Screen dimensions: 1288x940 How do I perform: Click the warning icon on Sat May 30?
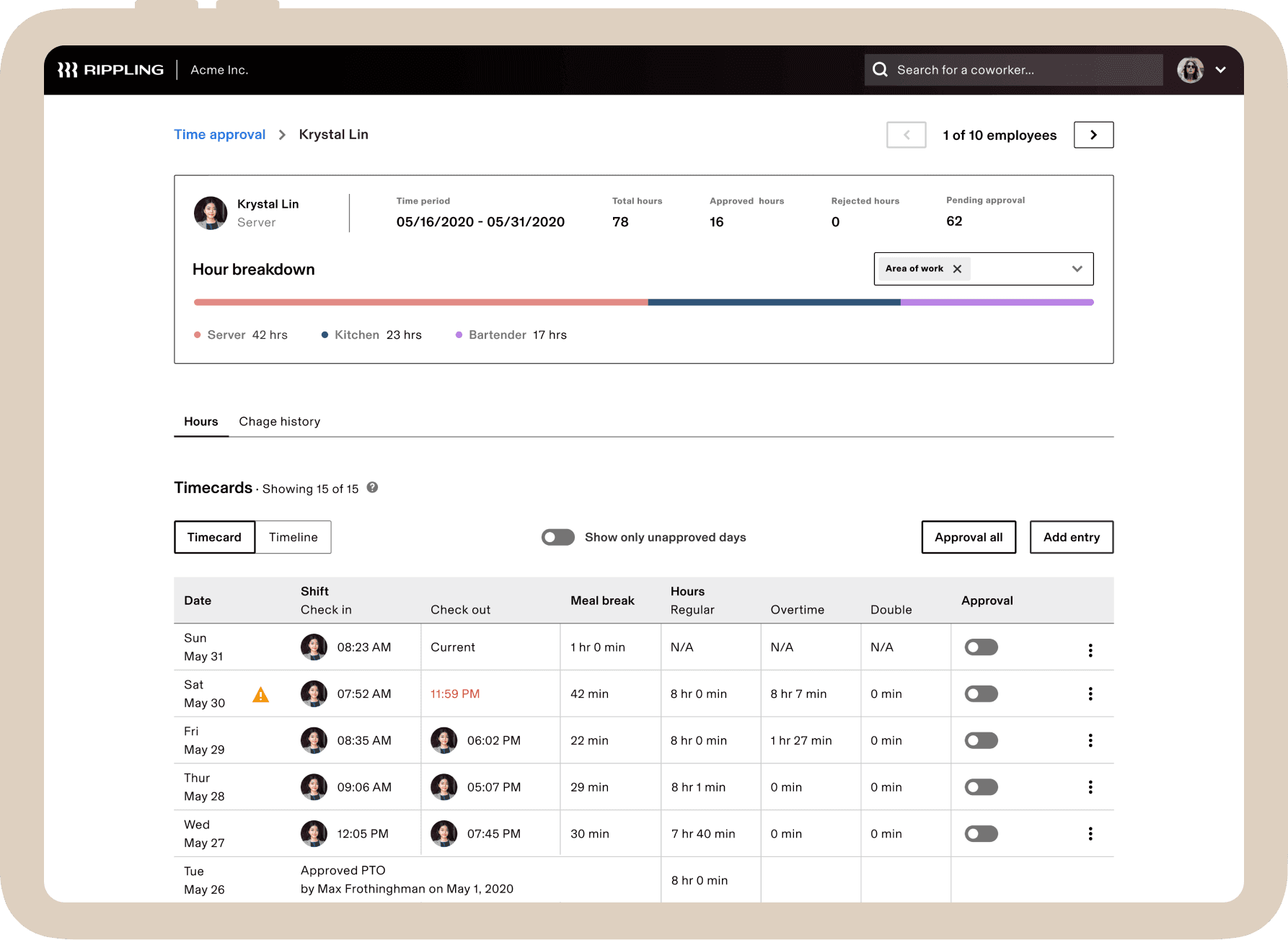pos(260,695)
